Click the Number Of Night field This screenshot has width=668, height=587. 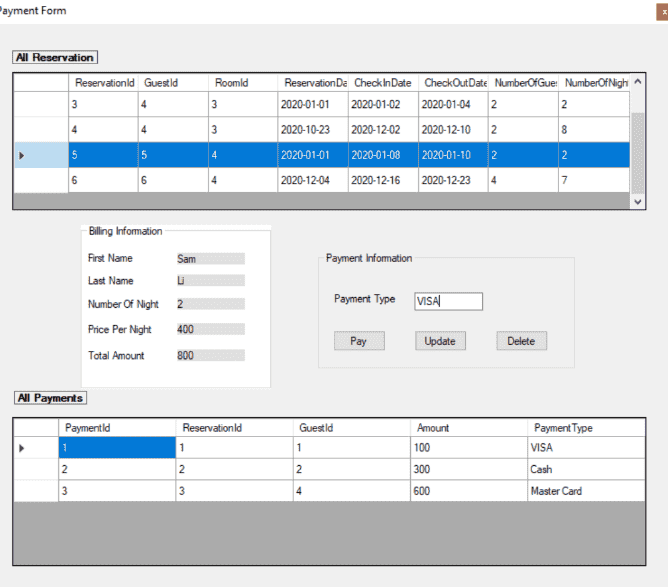[211, 304]
